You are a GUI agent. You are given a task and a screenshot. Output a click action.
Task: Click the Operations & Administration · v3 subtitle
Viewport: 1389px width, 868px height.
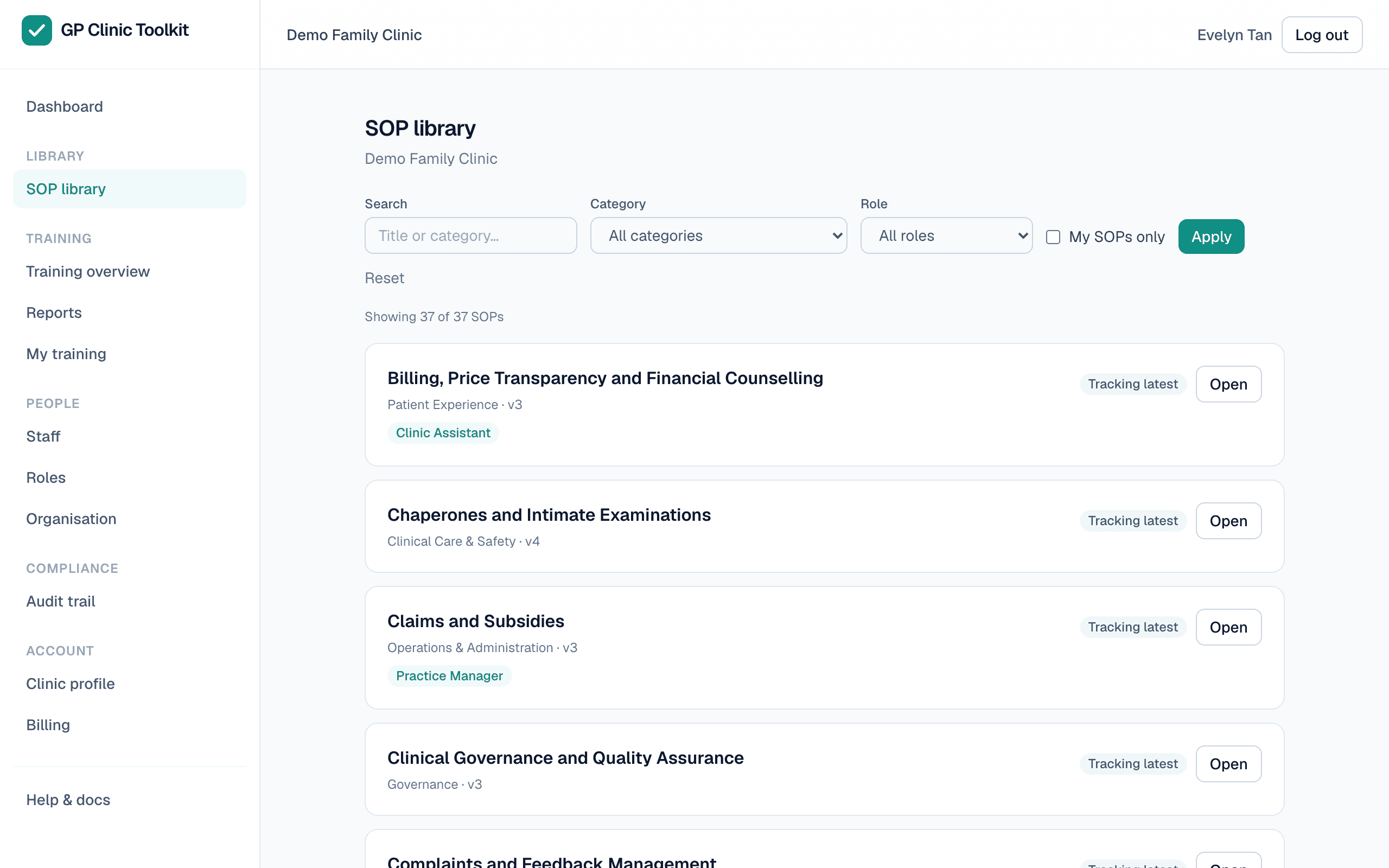482,648
